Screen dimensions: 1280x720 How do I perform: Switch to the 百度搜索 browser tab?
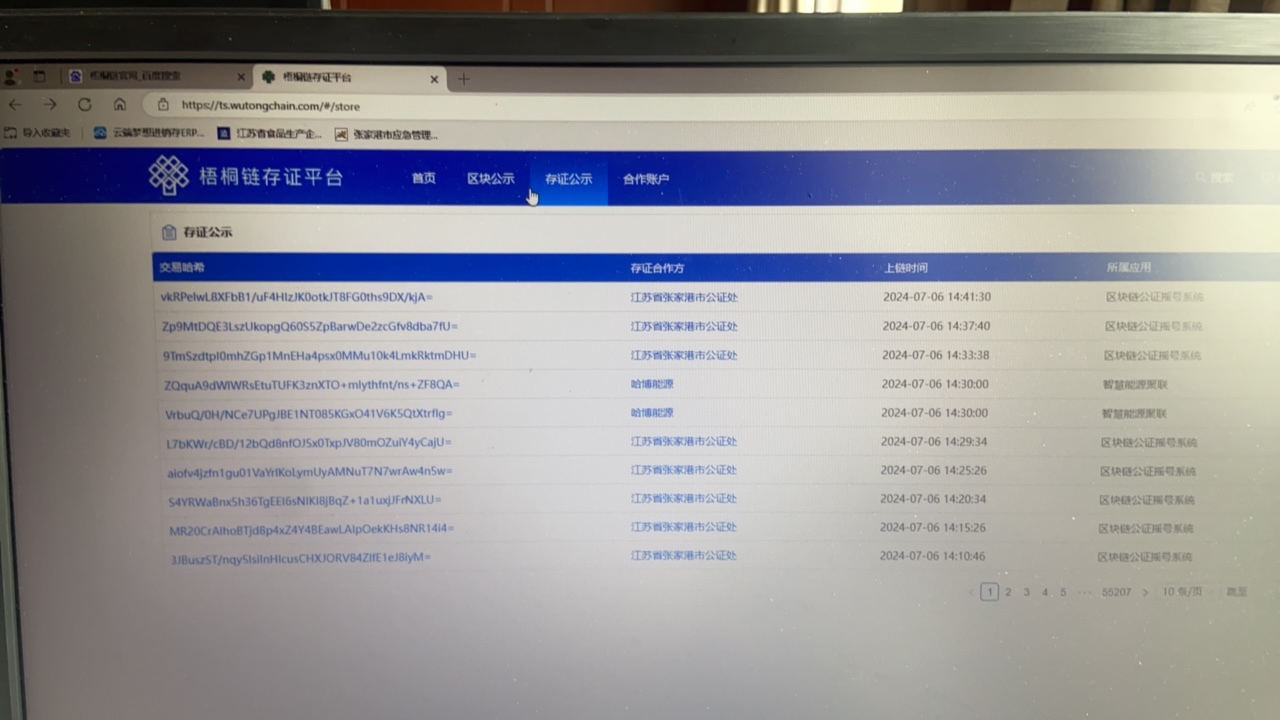(155, 77)
